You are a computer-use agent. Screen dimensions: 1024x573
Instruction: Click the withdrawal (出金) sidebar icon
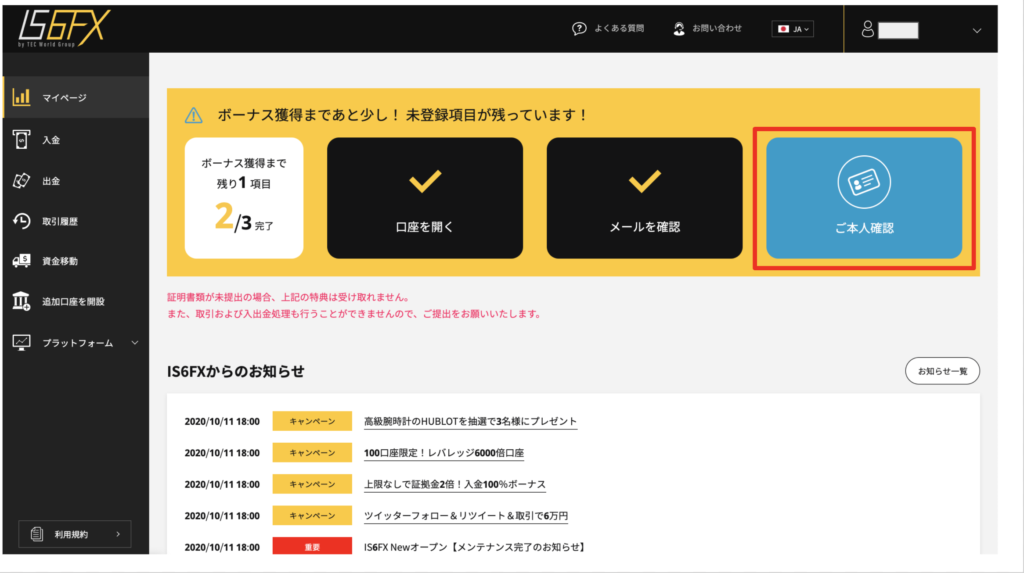22,181
